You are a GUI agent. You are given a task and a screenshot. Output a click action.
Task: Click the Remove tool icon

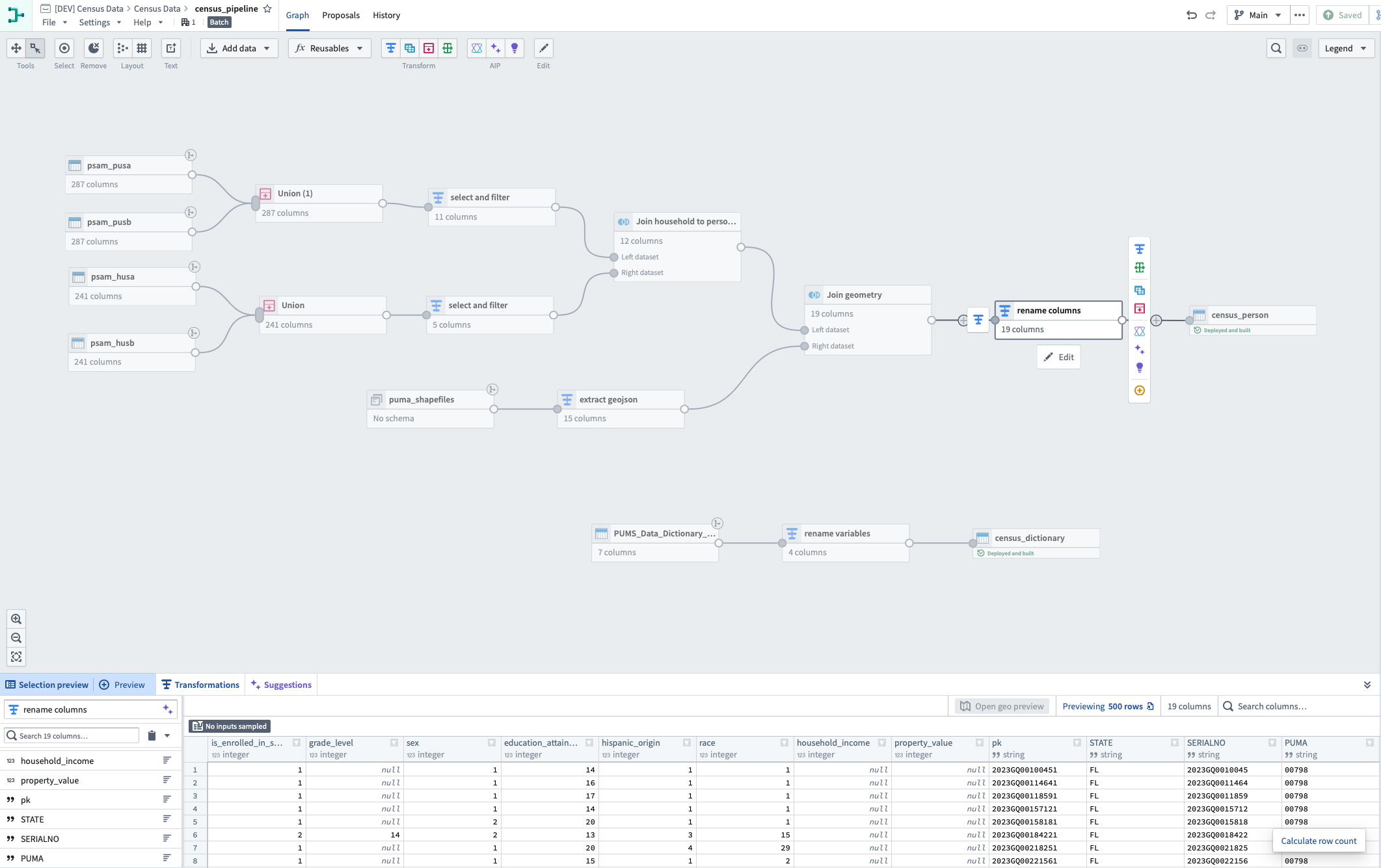[94, 48]
